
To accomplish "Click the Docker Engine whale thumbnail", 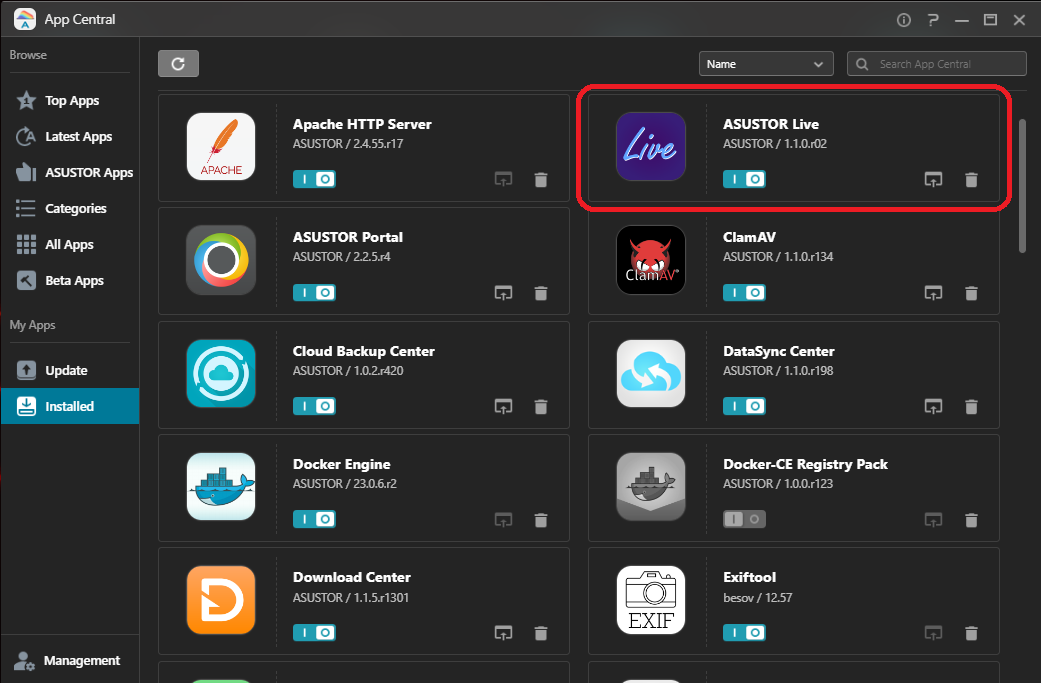I will click(221, 487).
